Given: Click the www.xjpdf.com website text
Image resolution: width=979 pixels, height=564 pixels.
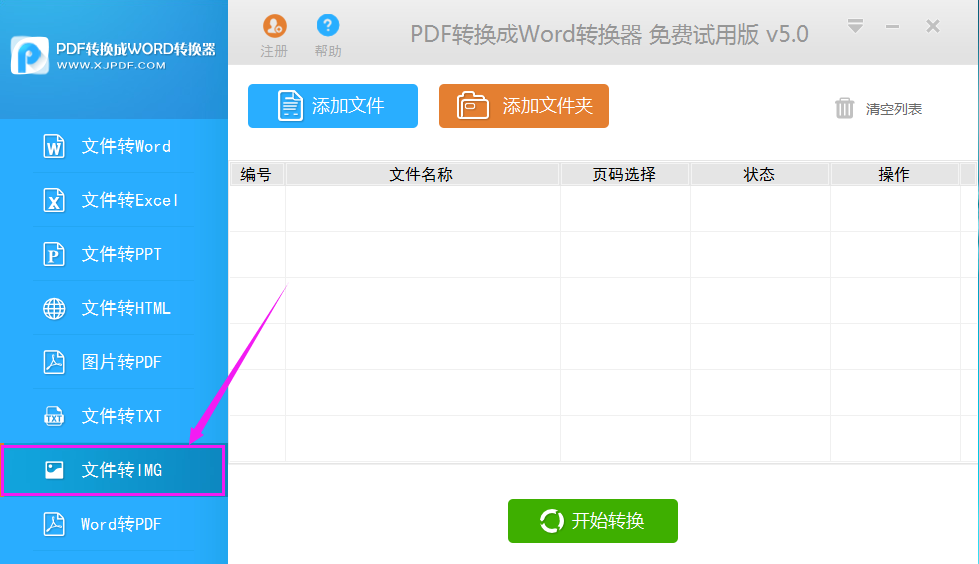Looking at the screenshot, I should 111,66.
